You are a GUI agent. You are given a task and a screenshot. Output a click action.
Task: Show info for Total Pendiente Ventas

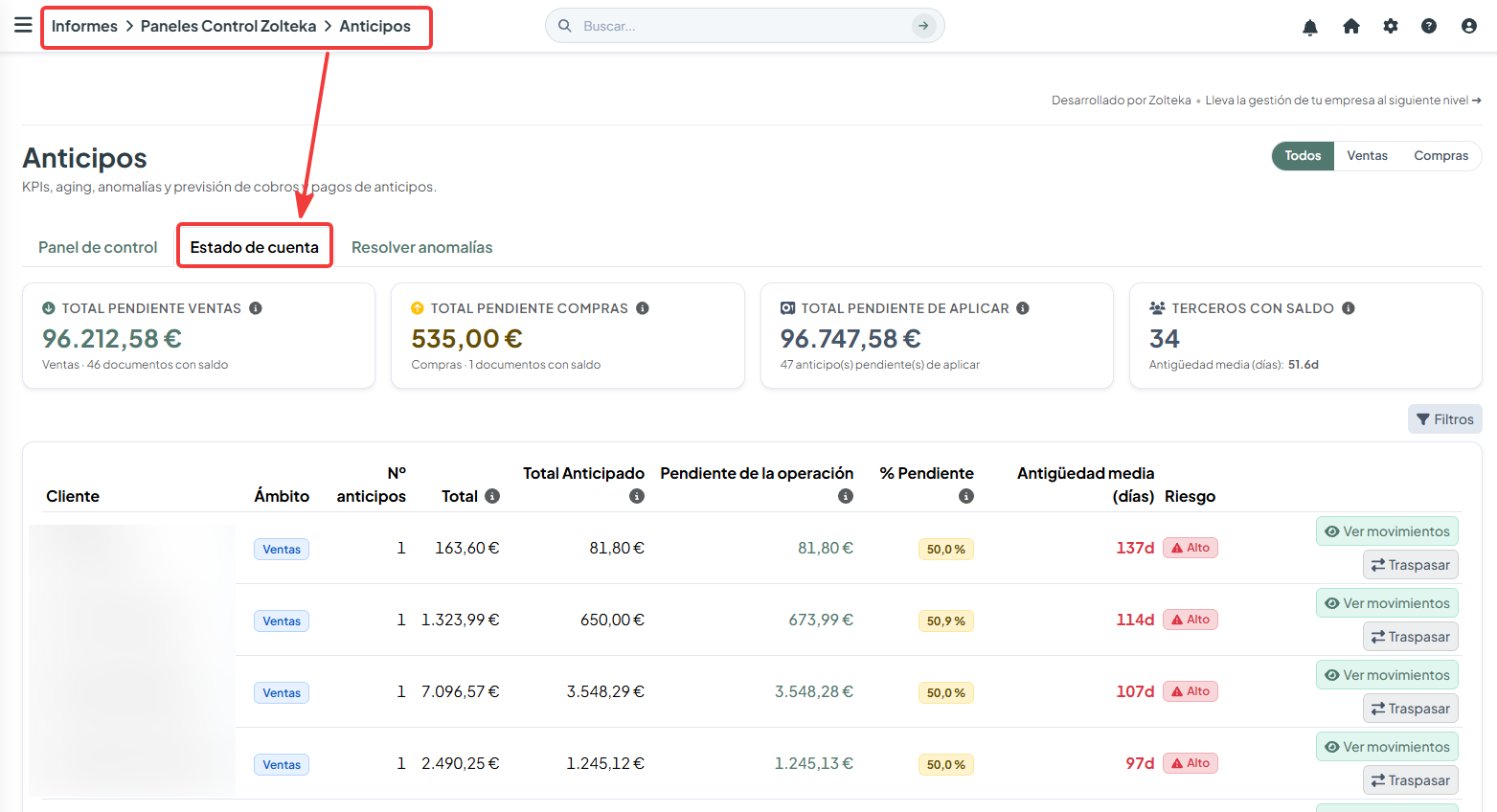(256, 308)
